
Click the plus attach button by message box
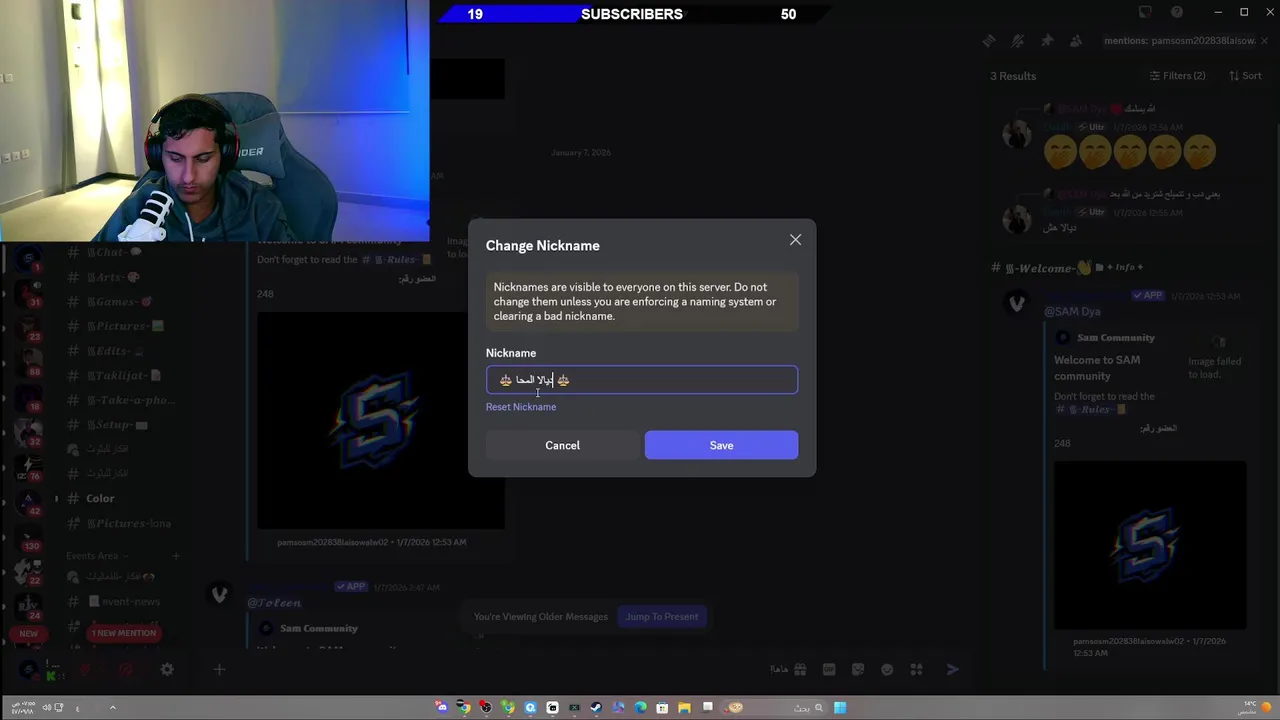tap(219, 670)
